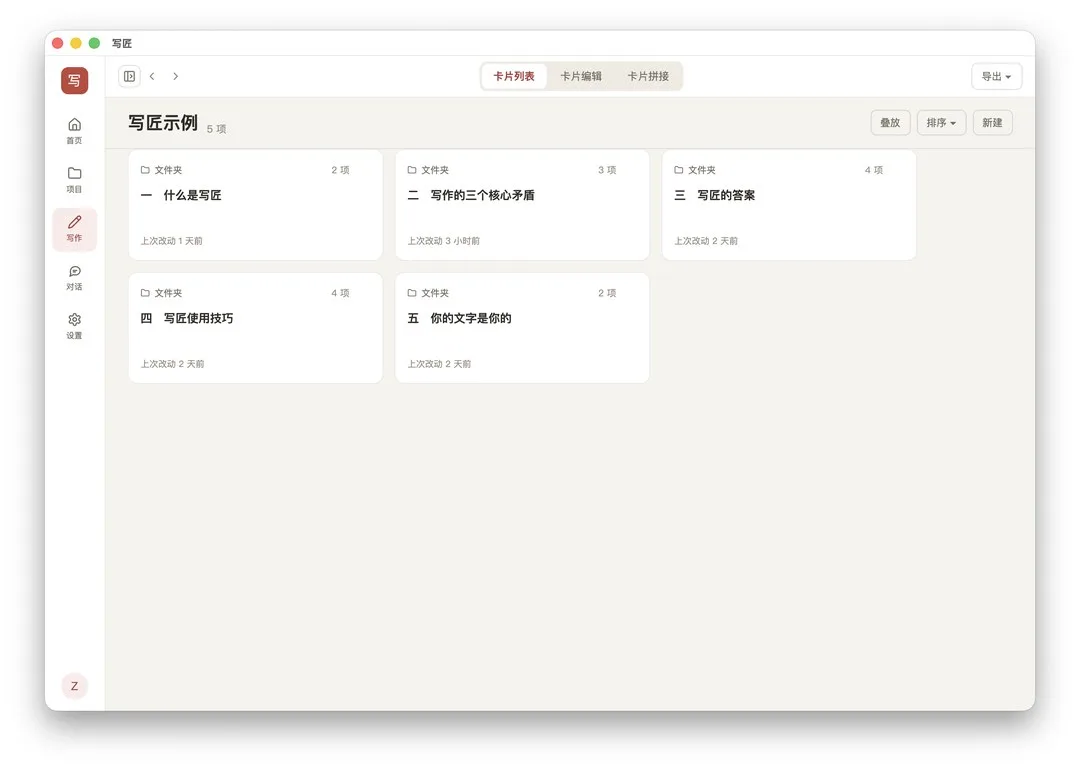Go to 首页 home in sidebar

74,130
